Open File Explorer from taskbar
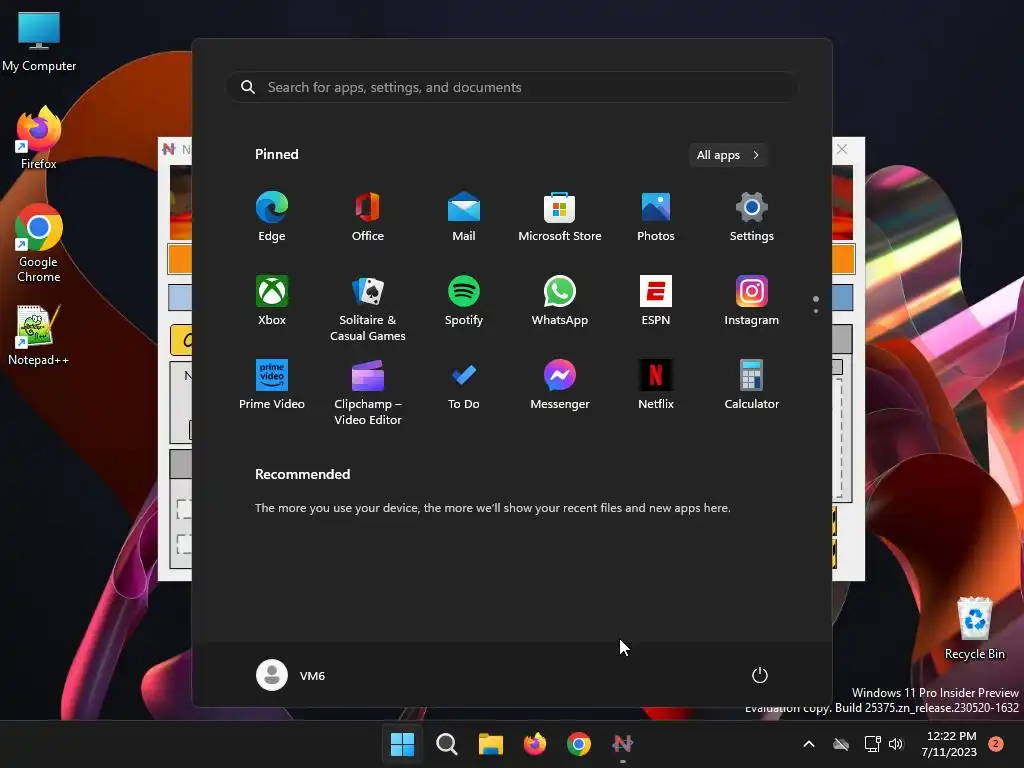Viewport: 1024px width, 768px height. (490, 744)
